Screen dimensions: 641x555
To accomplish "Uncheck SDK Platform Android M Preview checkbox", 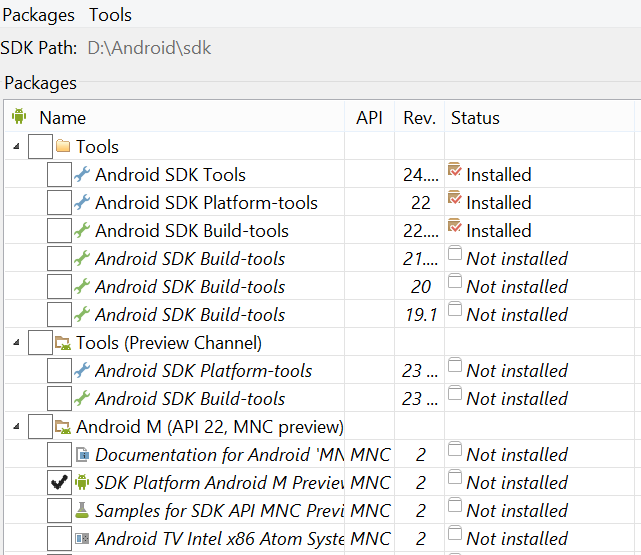I will click(x=59, y=482).
